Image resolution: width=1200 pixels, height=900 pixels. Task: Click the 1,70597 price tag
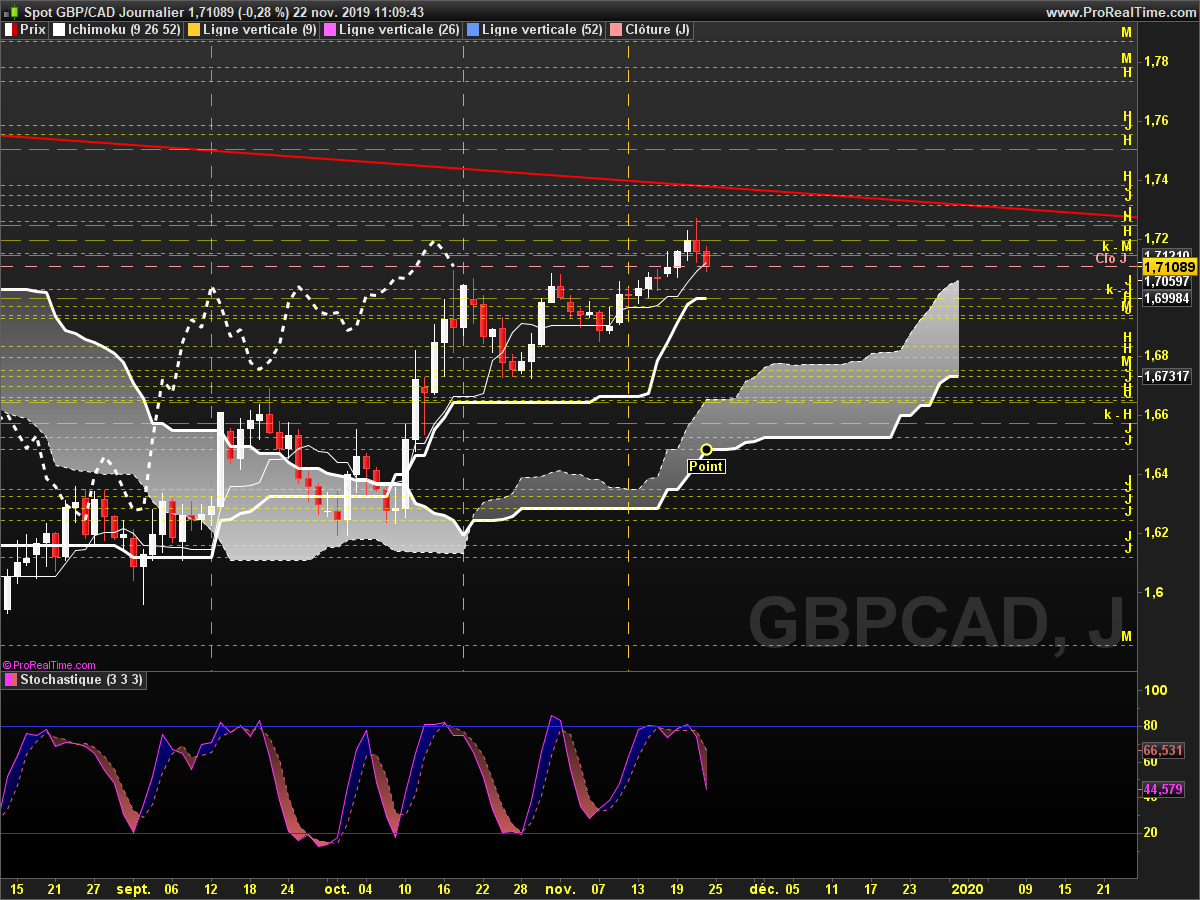point(1166,283)
